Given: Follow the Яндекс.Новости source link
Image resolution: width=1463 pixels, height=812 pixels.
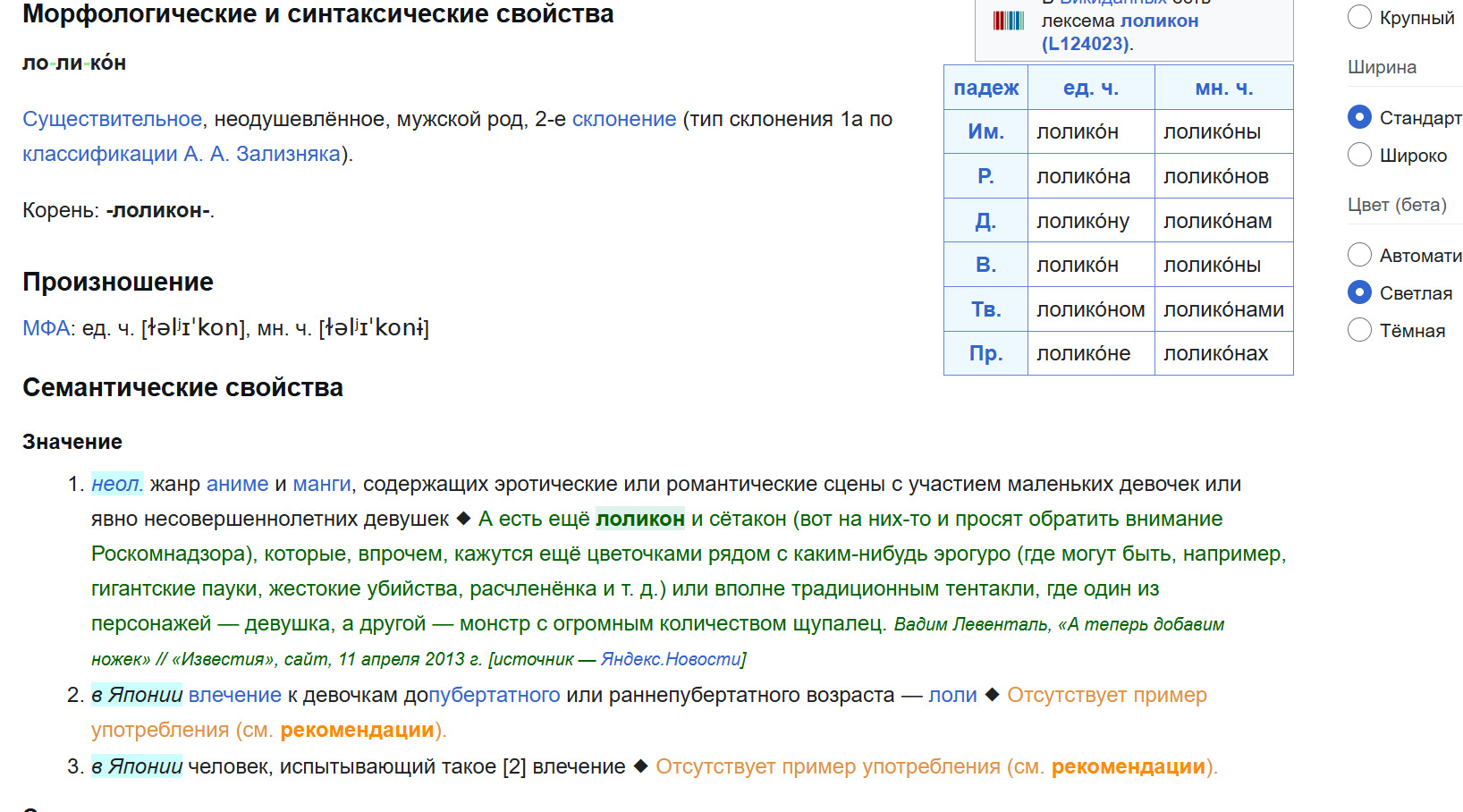Looking at the screenshot, I should tap(671, 659).
